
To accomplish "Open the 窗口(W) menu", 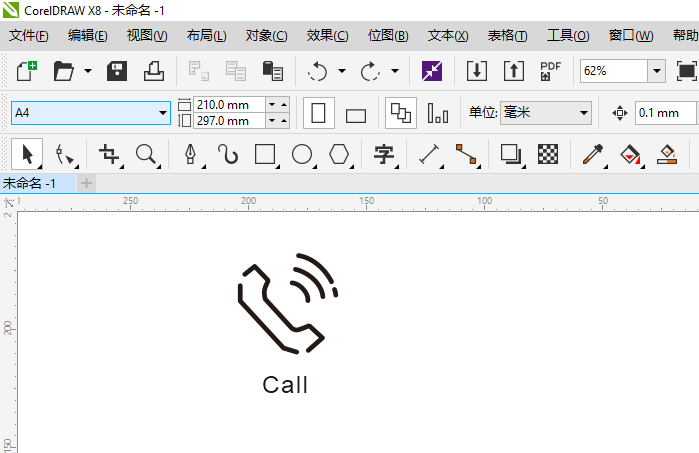I will click(631, 35).
